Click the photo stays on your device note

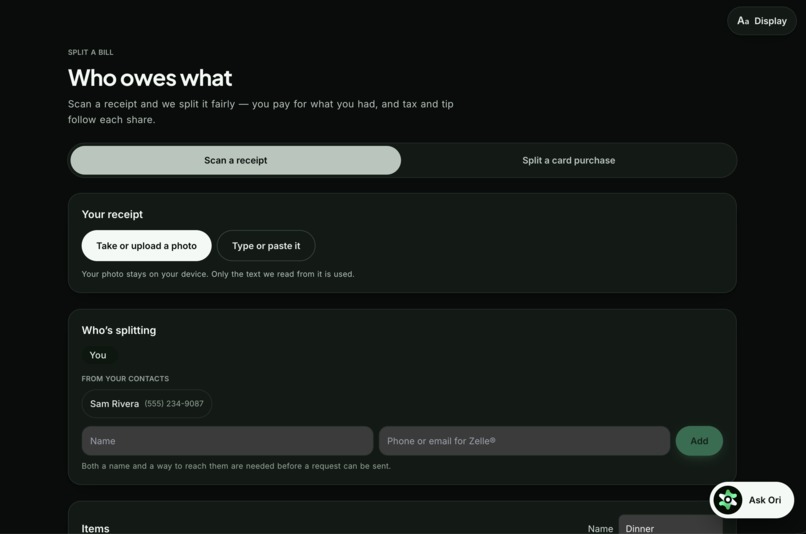218,274
